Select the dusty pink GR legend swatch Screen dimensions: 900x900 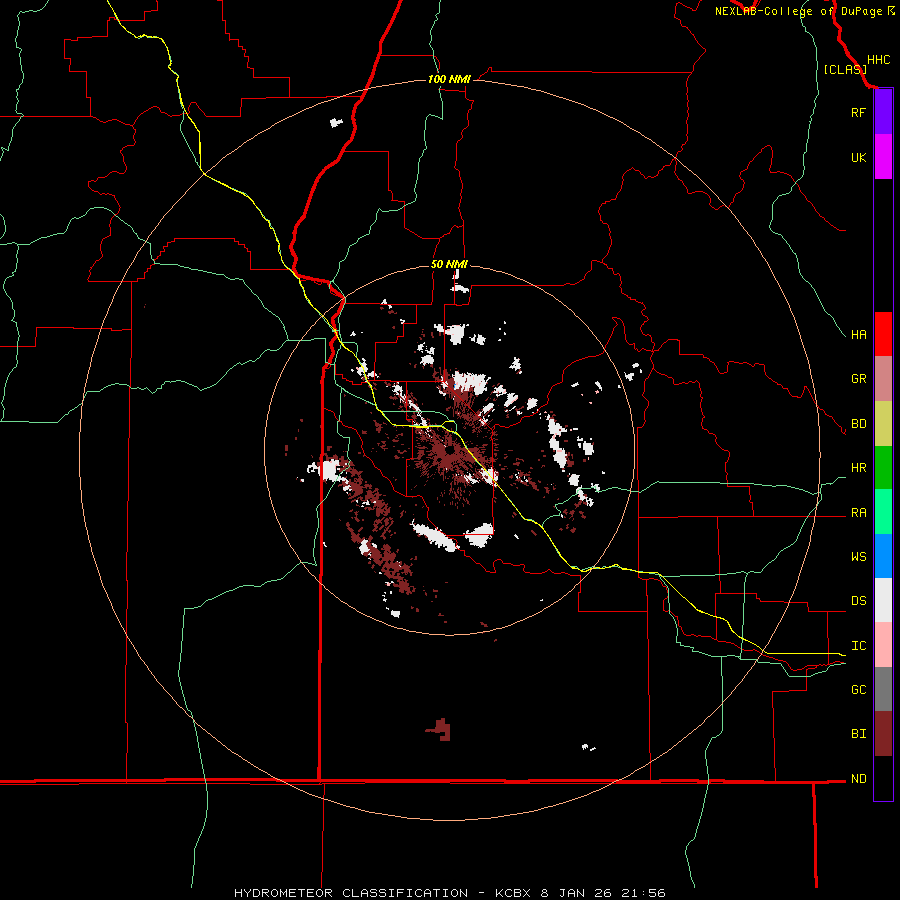point(883,379)
